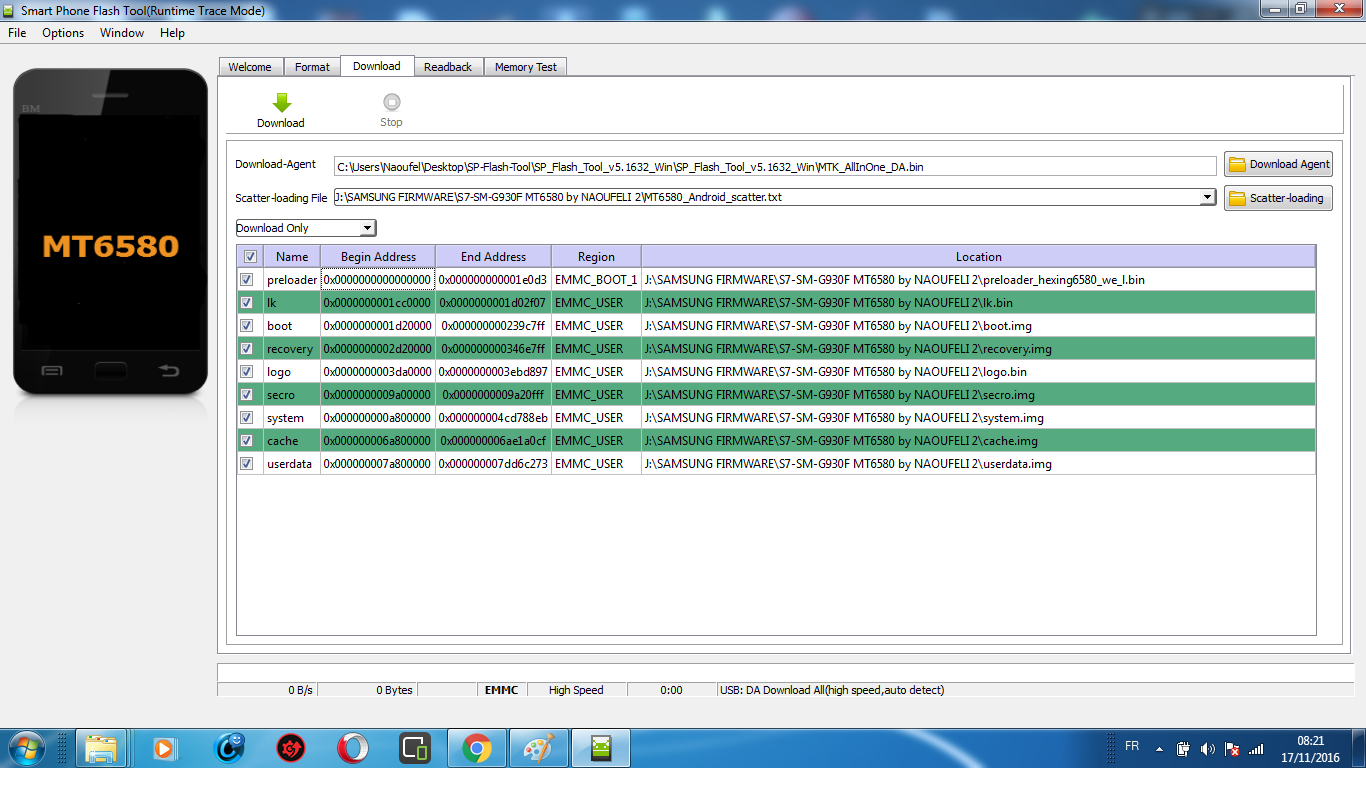
Task: Open Google Chrome from the taskbar
Action: pyautogui.click(x=477, y=748)
